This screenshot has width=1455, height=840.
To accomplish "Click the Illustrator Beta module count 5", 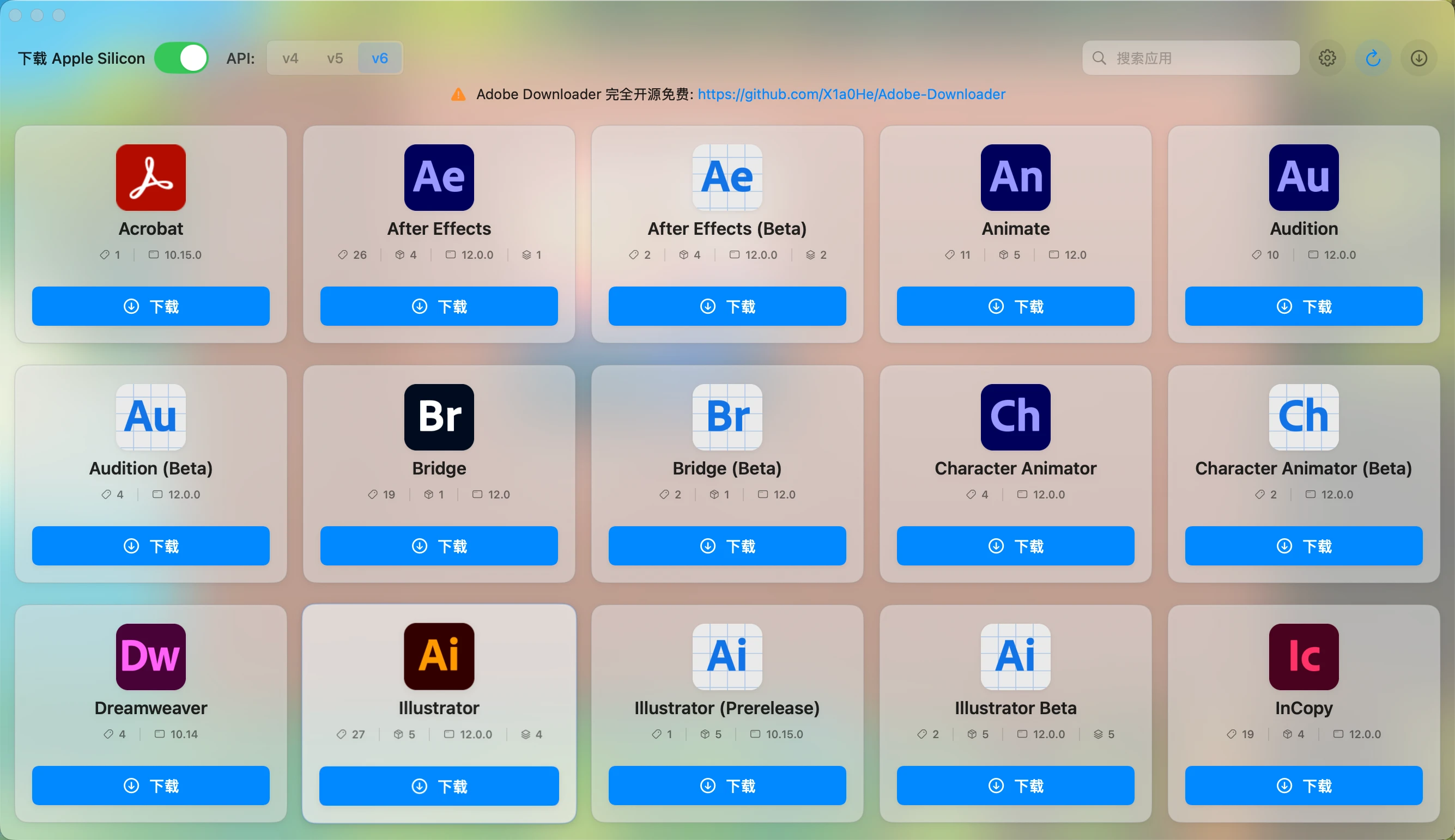I will (1104, 734).
